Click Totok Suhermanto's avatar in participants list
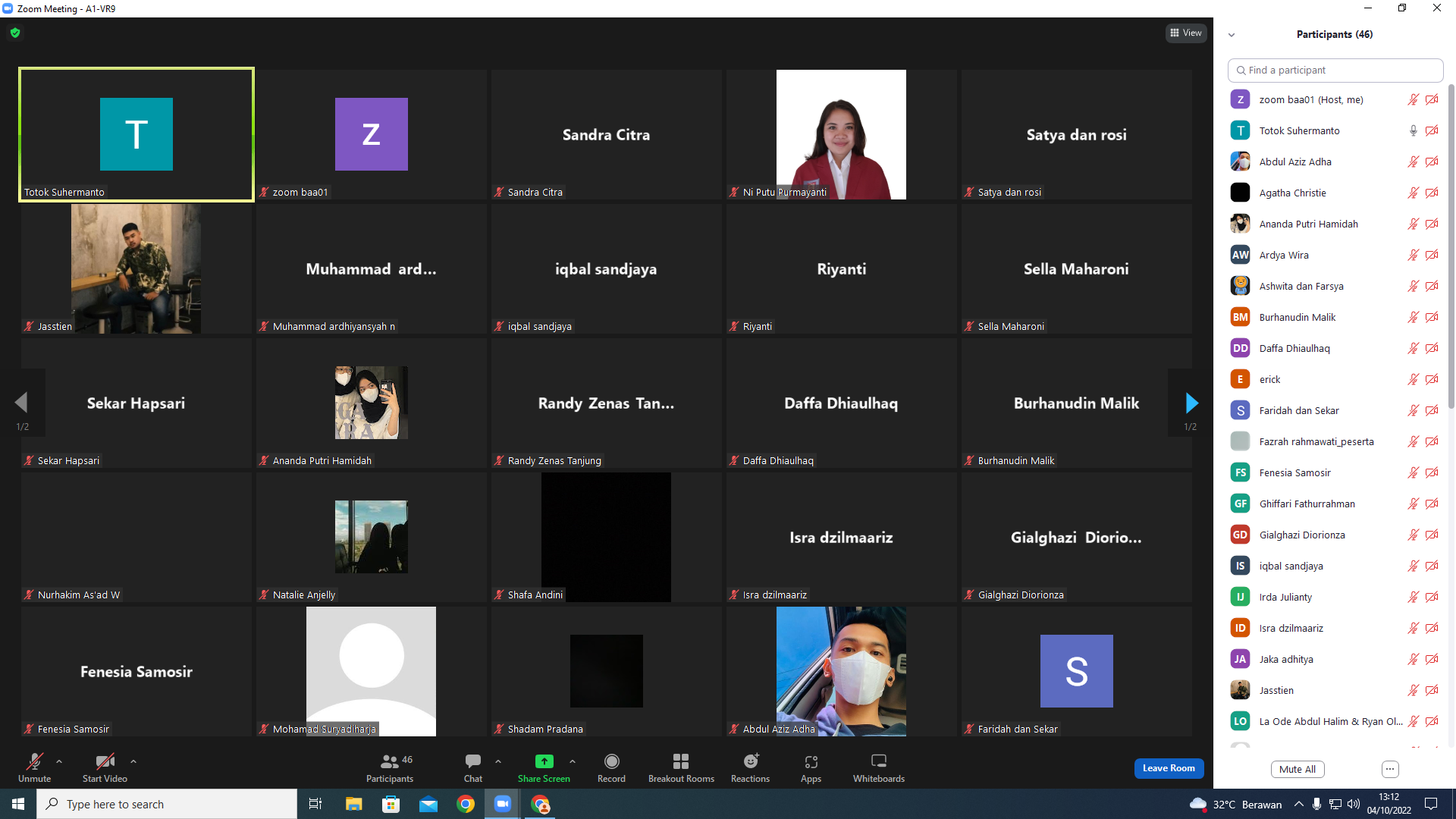1456x819 pixels. (1240, 130)
